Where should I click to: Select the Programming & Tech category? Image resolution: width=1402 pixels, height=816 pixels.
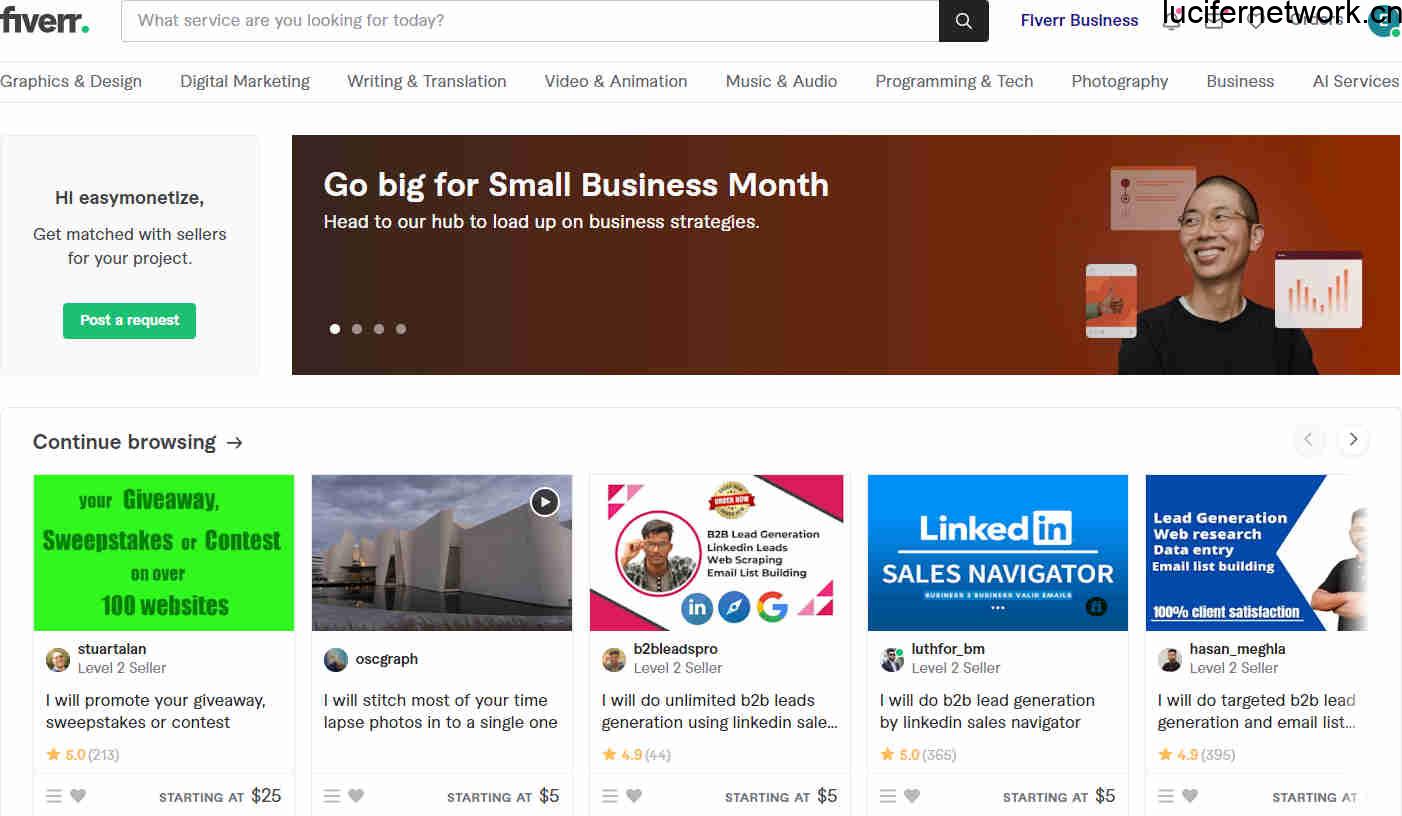click(x=954, y=81)
